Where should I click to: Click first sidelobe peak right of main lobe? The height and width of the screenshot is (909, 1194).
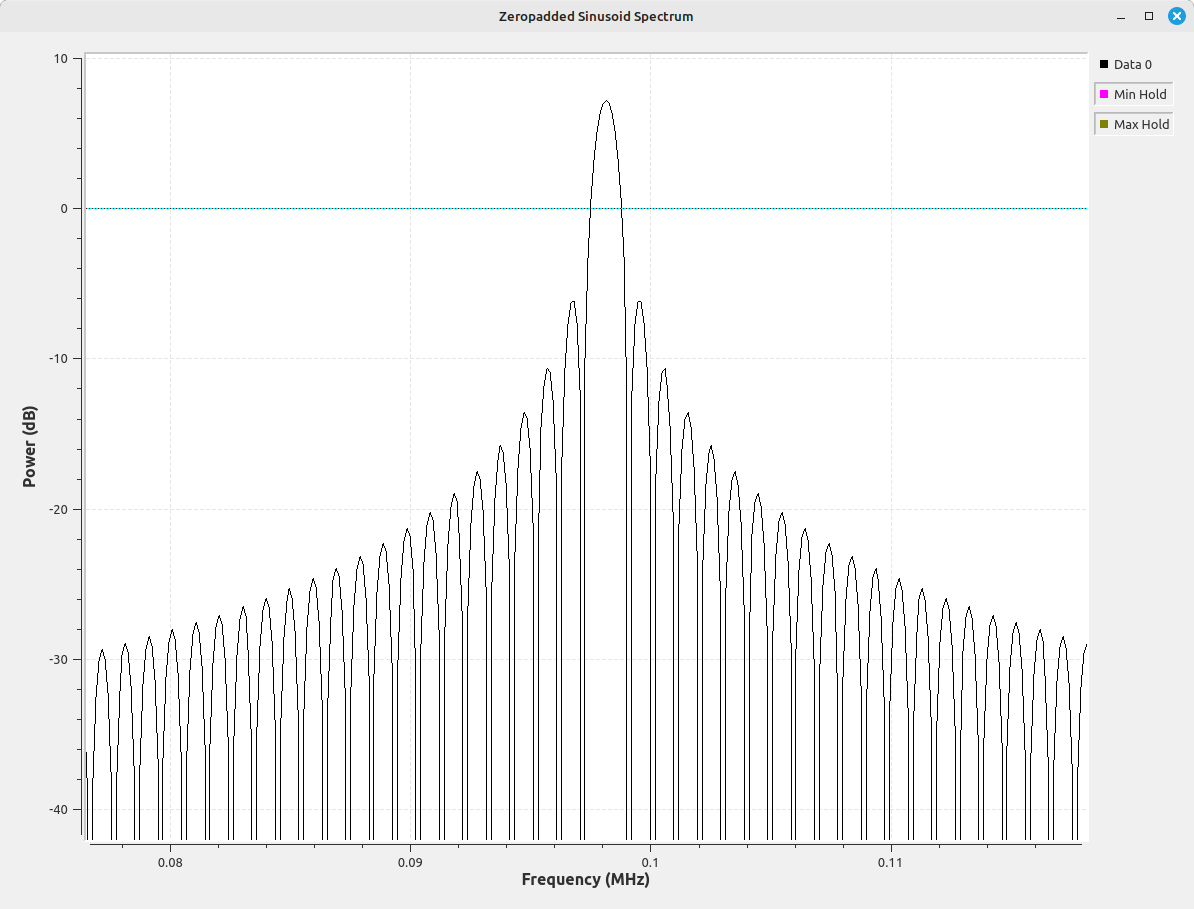click(639, 301)
